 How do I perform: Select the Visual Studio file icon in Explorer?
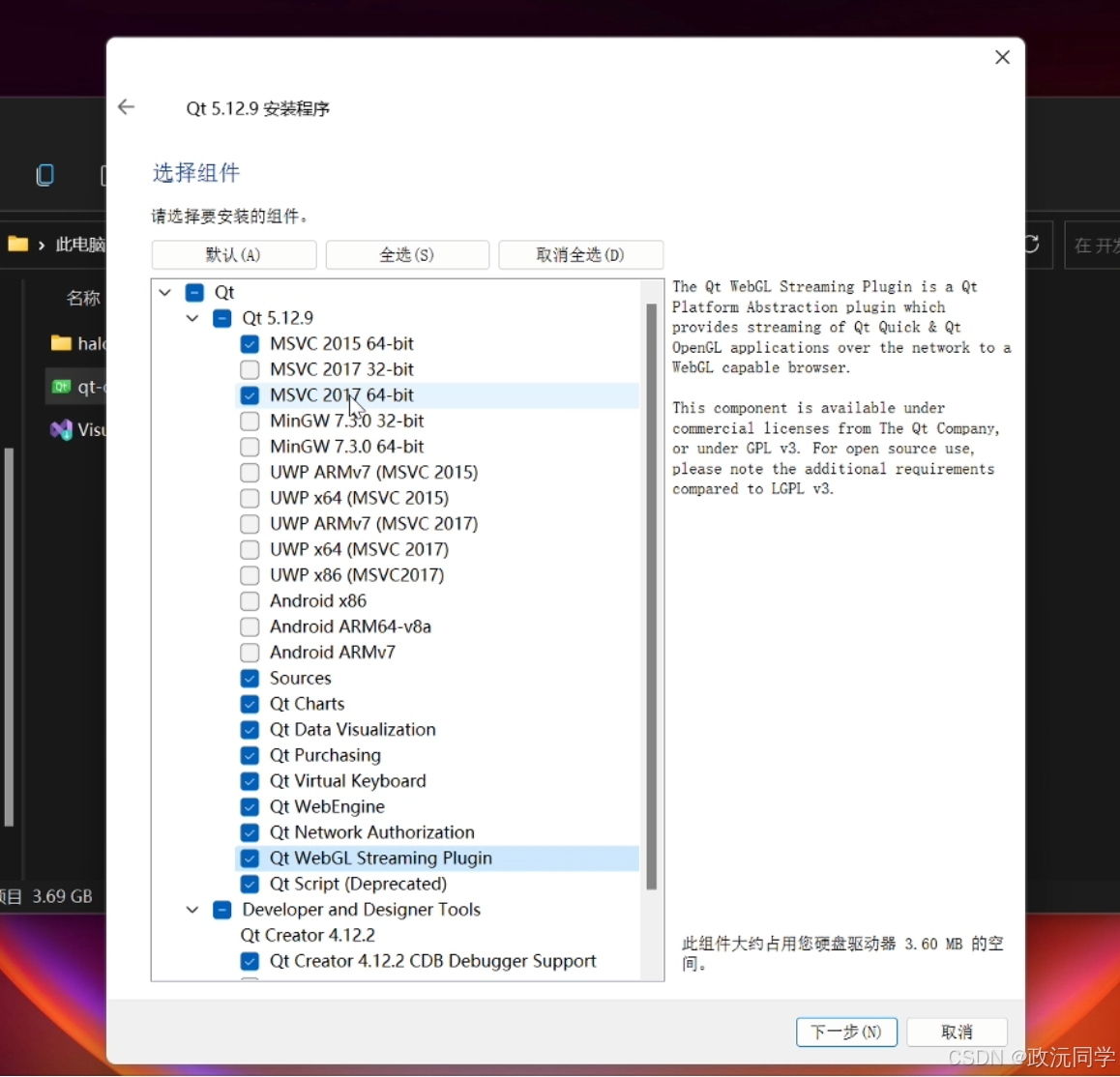62,429
